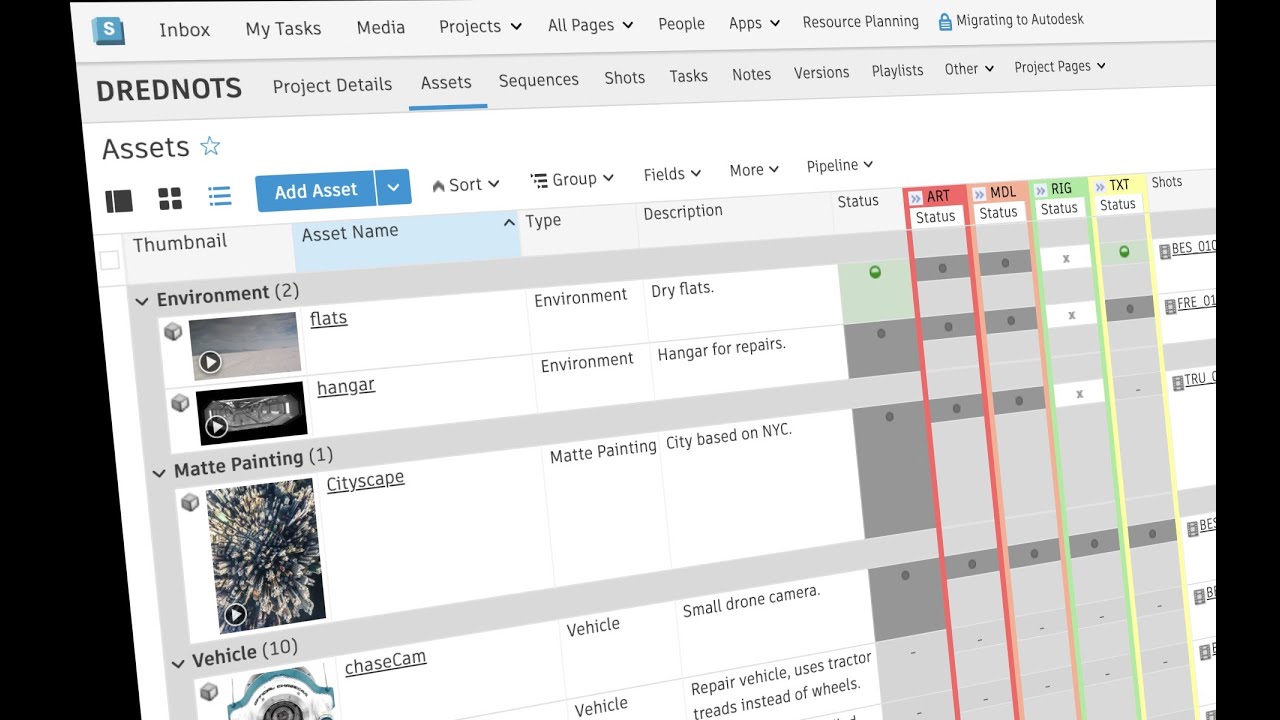Open the Group dropdown
Image resolution: width=1280 pixels, height=720 pixels.
(x=572, y=180)
